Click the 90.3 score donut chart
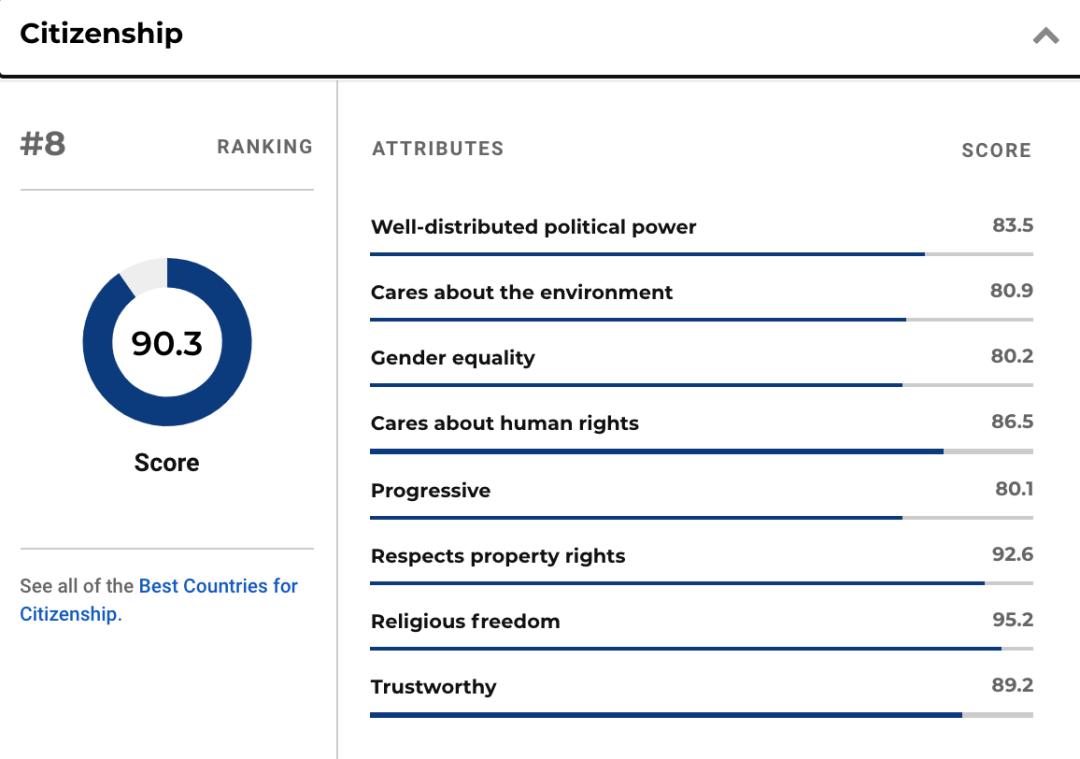This screenshot has height=759, width=1080. point(167,342)
